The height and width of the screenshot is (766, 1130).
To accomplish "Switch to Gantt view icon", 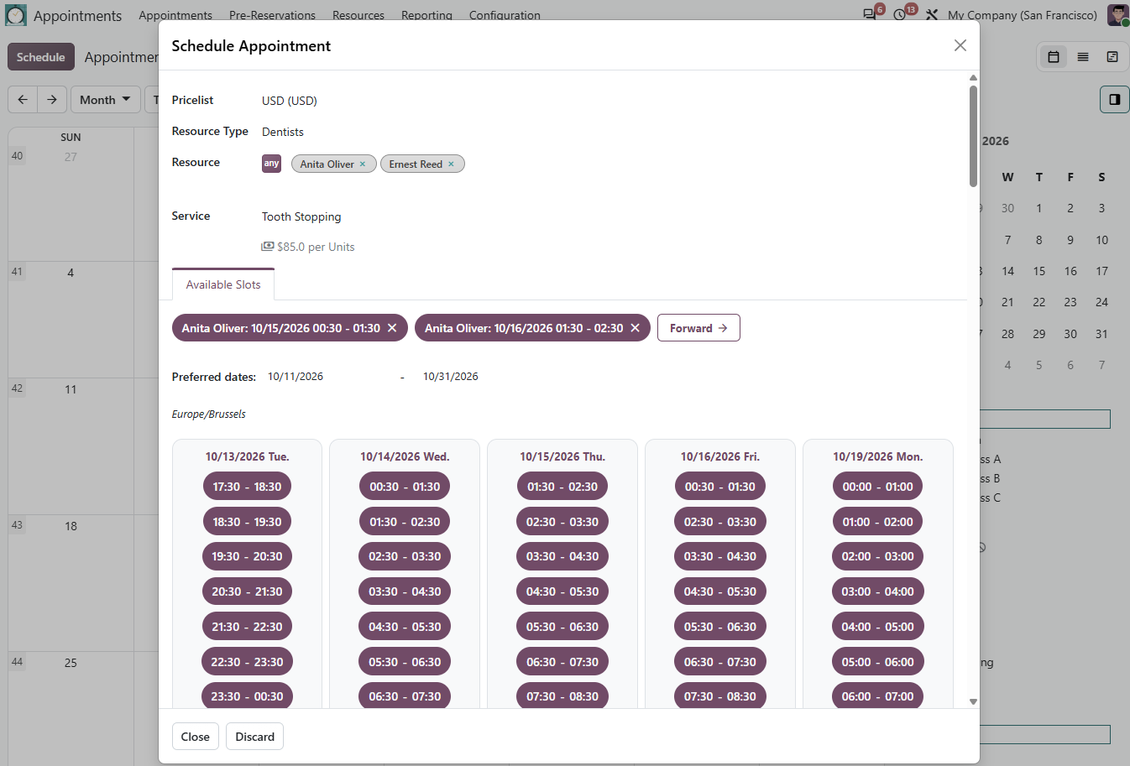I will [1113, 57].
